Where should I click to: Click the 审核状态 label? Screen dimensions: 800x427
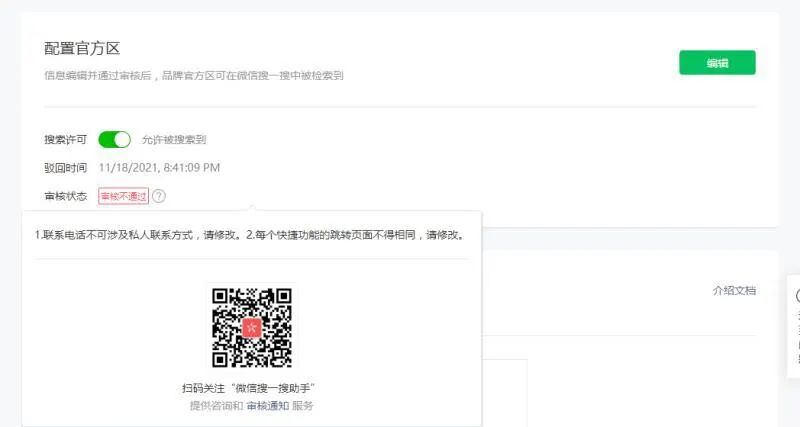(65, 196)
